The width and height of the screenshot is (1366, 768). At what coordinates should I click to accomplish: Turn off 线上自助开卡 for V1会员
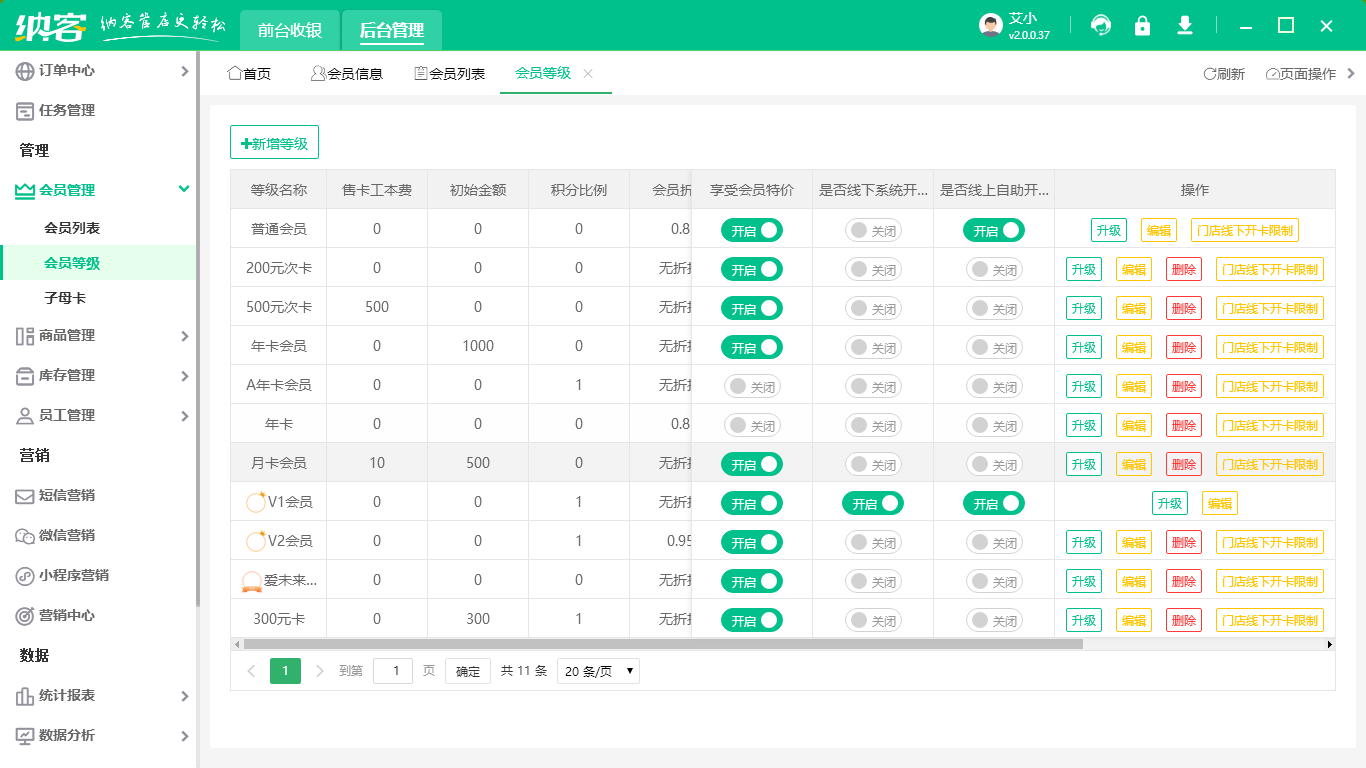point(993,503)
